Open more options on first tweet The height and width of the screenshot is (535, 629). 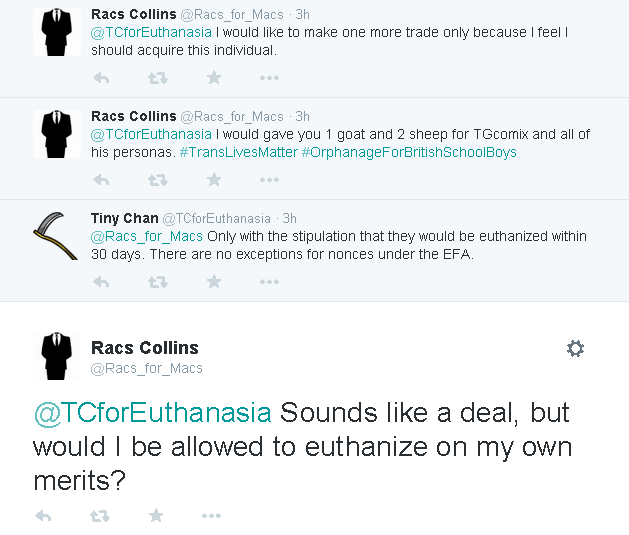click(269, 78)
